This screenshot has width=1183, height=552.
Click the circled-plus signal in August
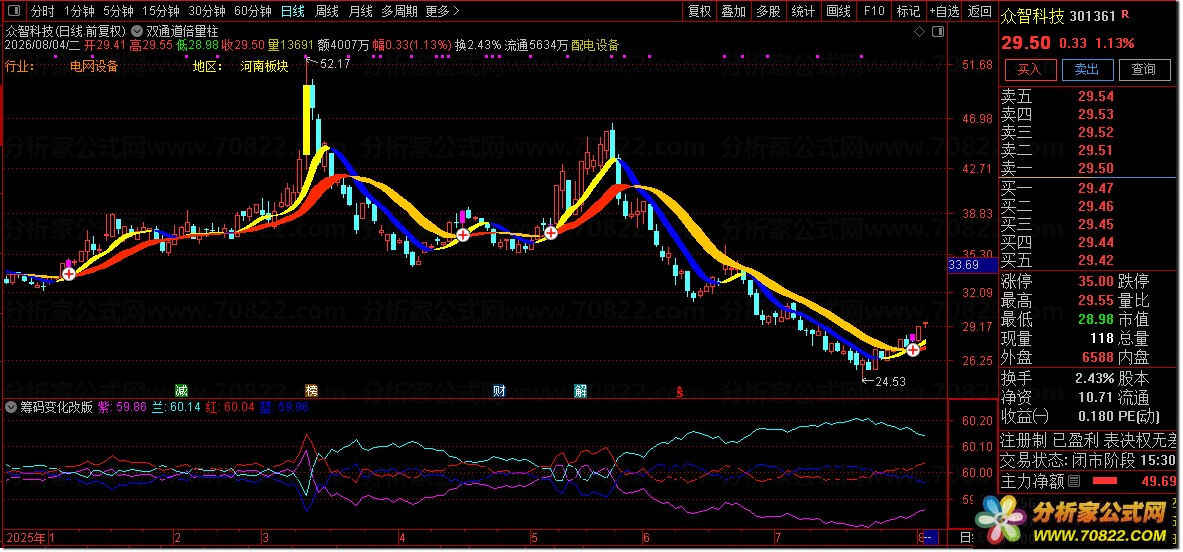913,349
